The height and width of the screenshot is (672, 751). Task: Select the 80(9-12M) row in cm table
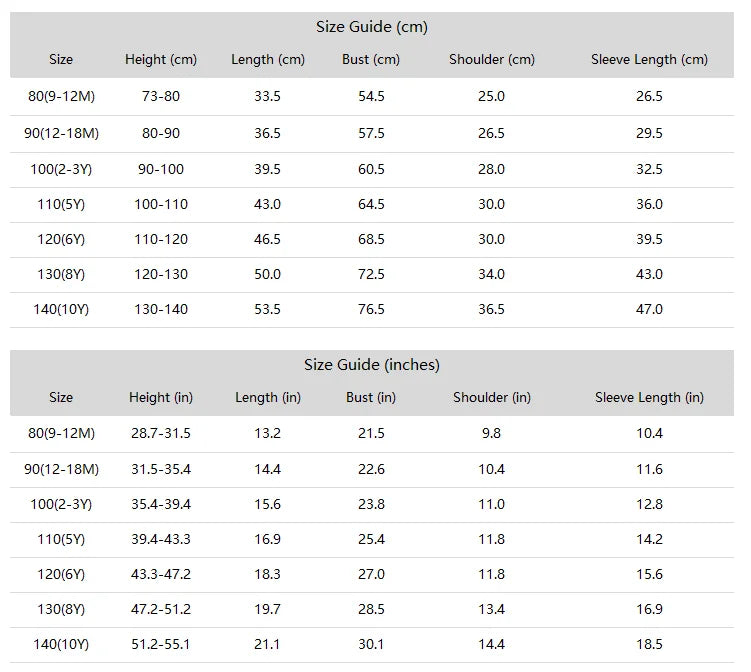372,96
